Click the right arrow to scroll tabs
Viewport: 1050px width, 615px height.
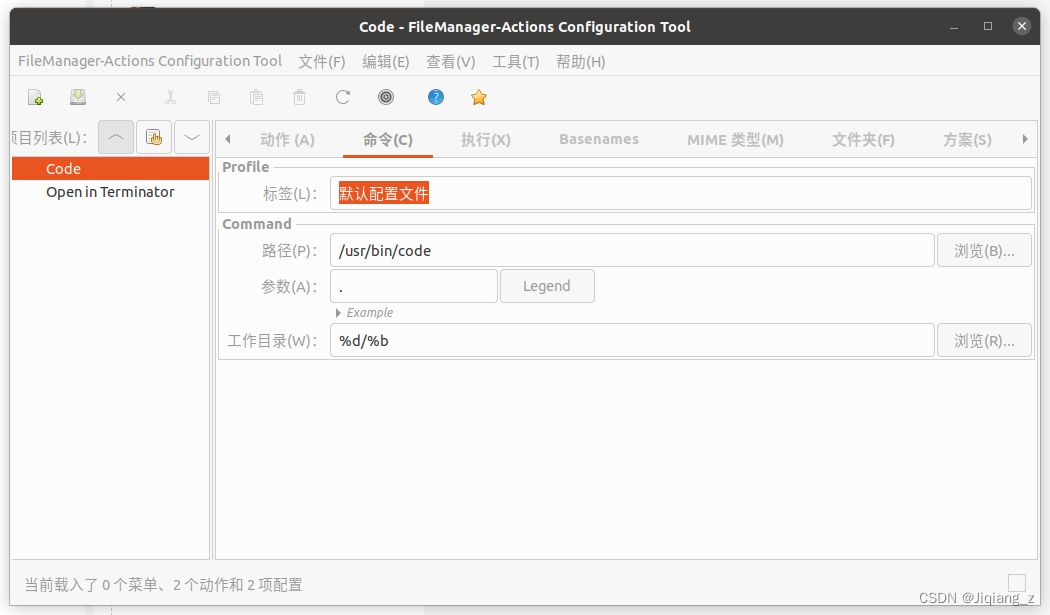(x=1025, y=139)
